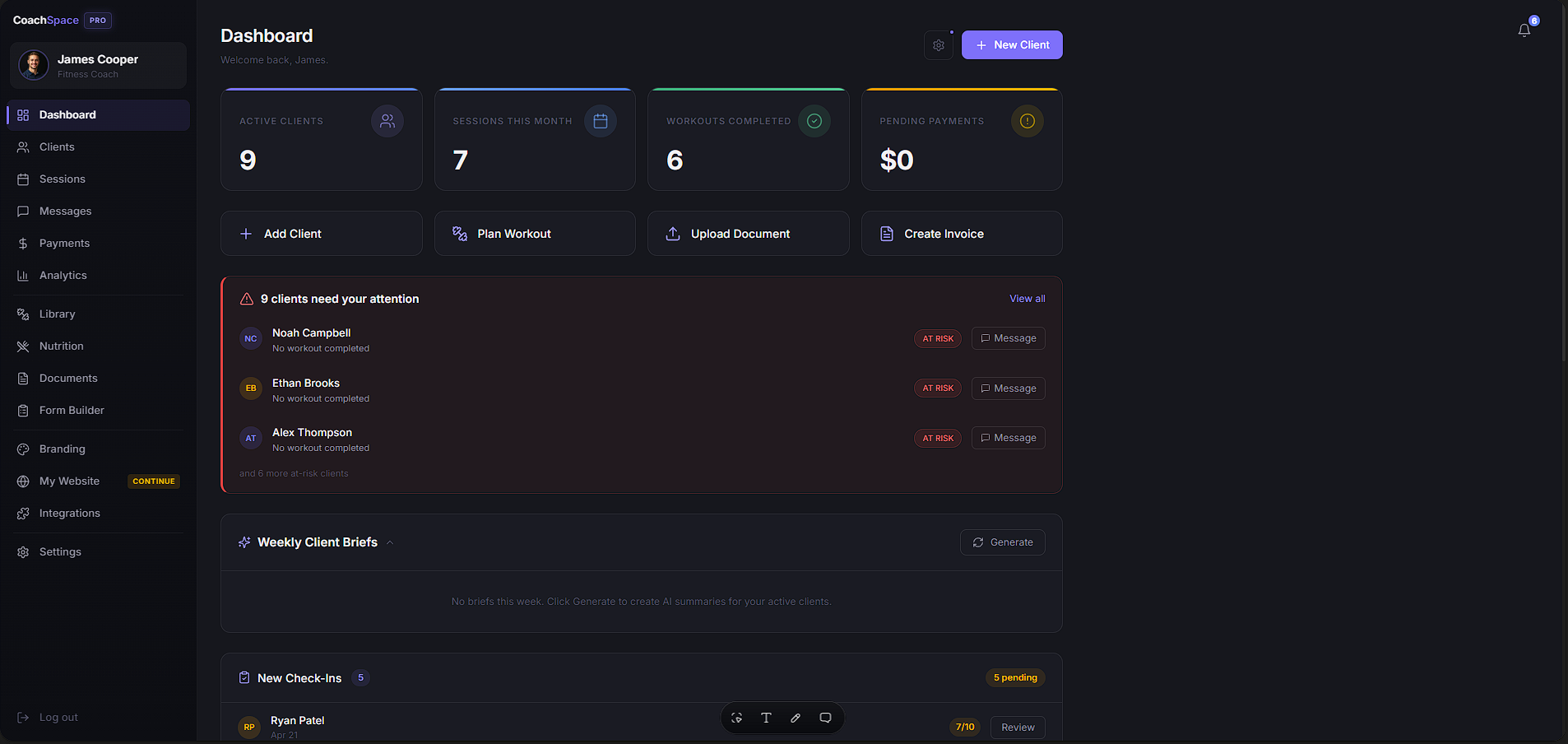The image size is (1568, 744).
Task: Click the Ryan Patel 7/10 score badge
Action: point(965,728)
